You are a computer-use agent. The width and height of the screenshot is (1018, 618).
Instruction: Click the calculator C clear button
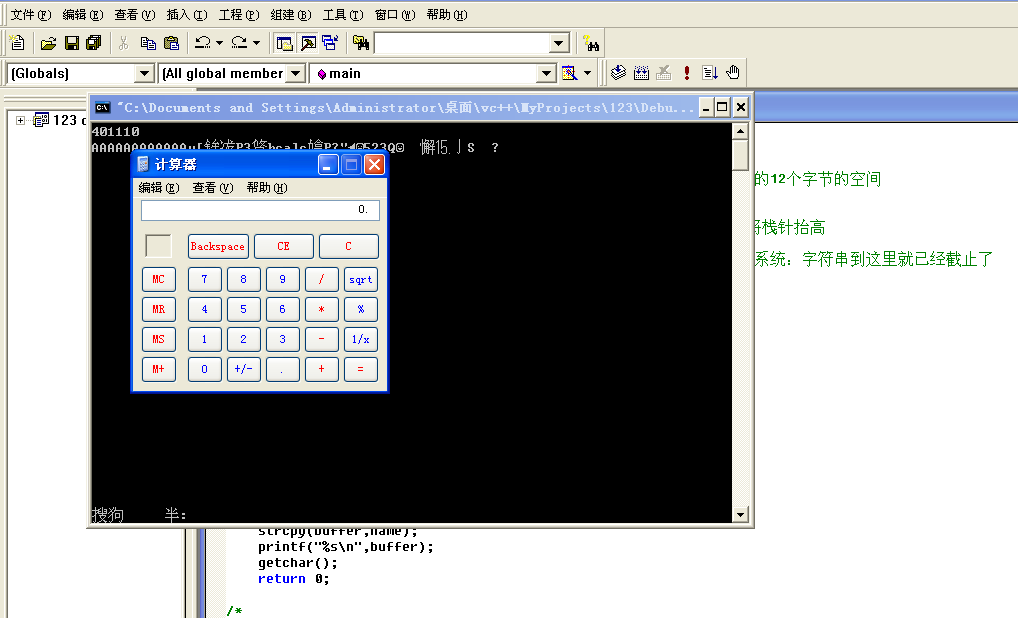pyautogui.click(x=349, y=247)
